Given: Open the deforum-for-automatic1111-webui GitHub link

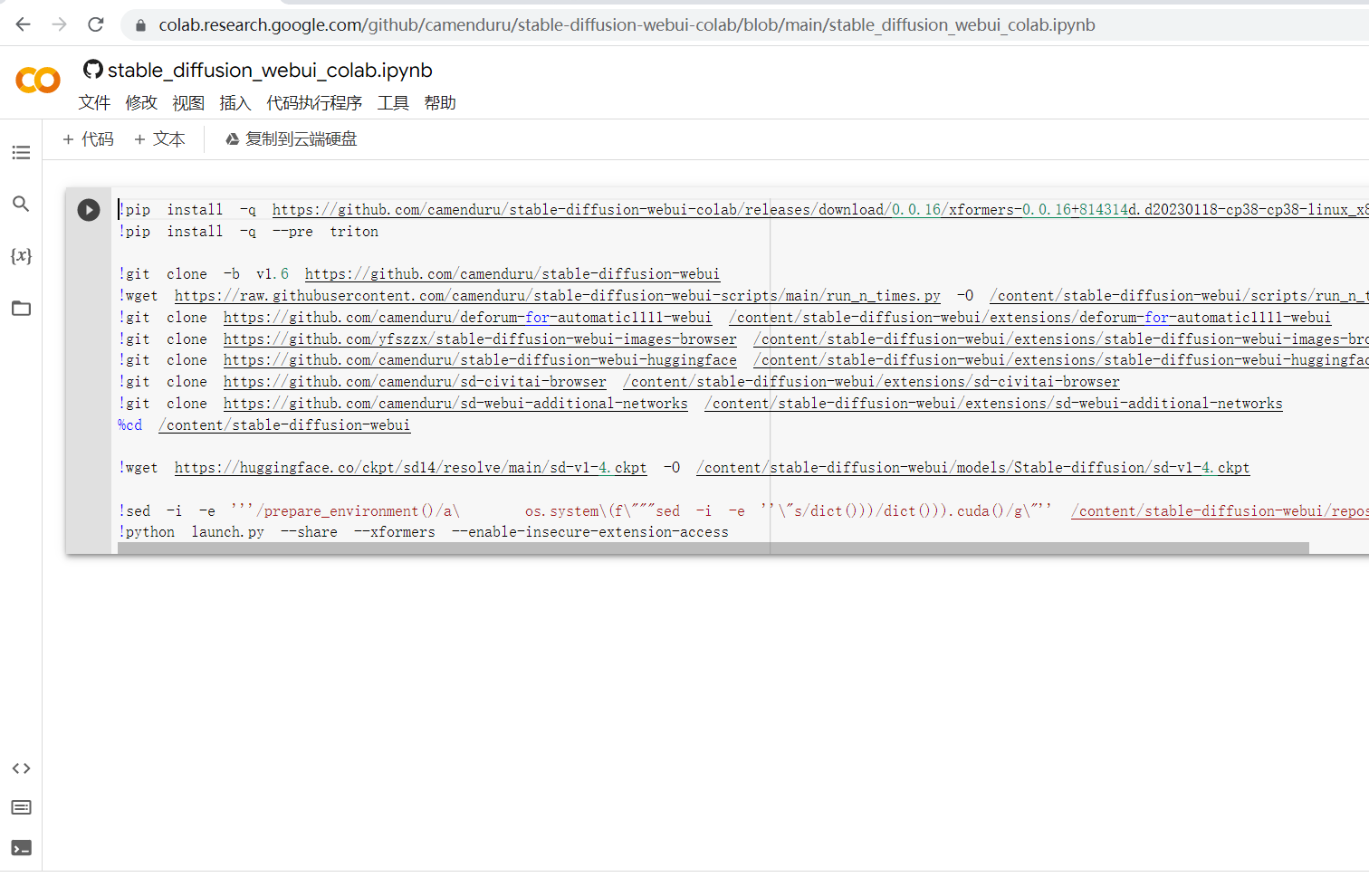Looking at the screenshot, I should click(467, 318).
